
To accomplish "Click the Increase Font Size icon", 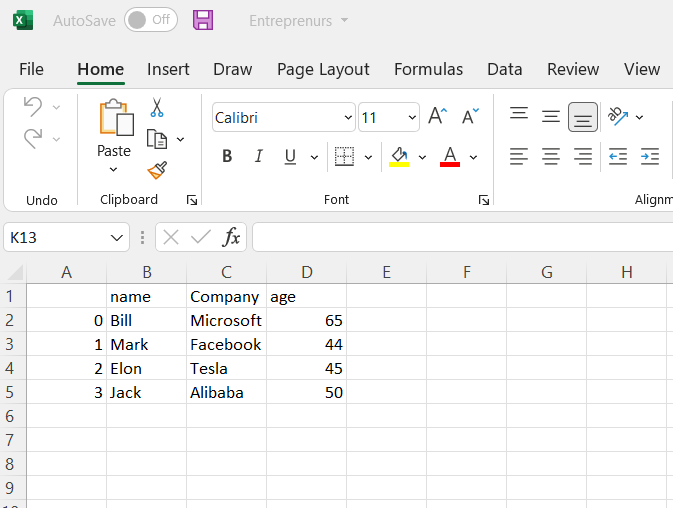I will [438, 116].
